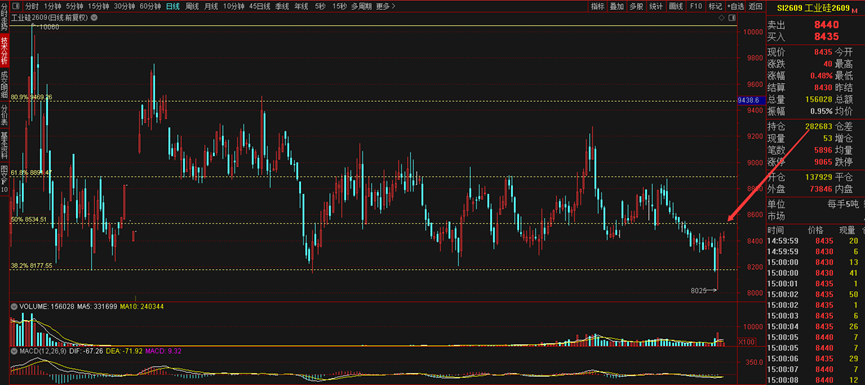Image resolution: width=865 pixels, height=385 pixels.
Task: Toggle 自选 watchlist for this contract
Action: [x=735, y=7]
